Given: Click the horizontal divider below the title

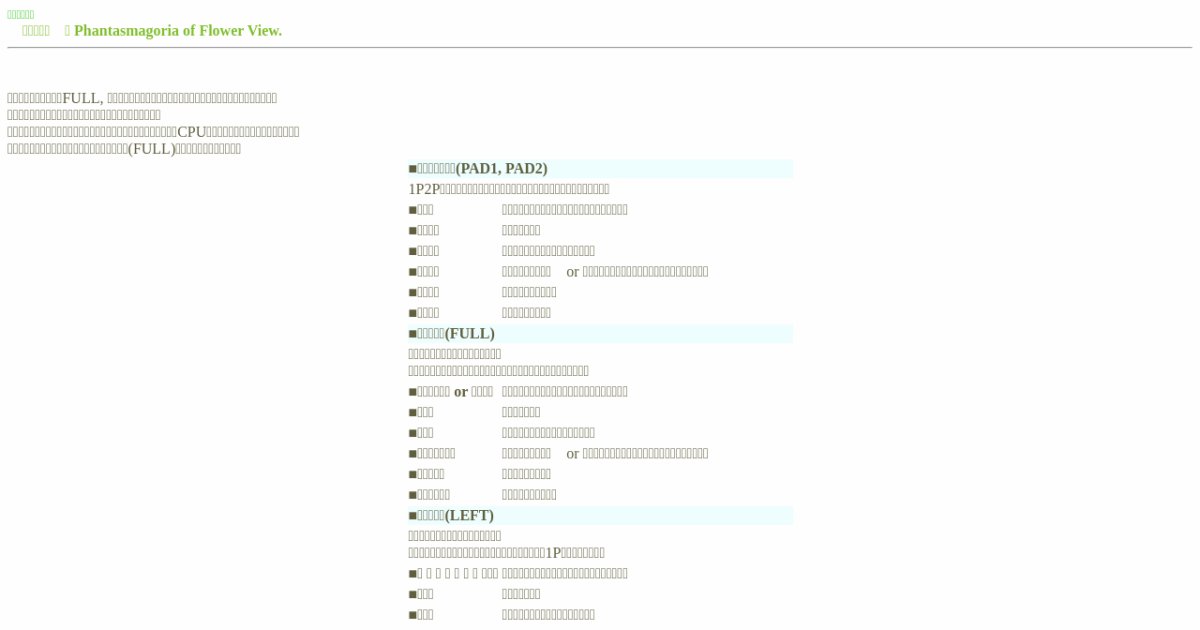Looking at the screenshot, I should [600, 47].
